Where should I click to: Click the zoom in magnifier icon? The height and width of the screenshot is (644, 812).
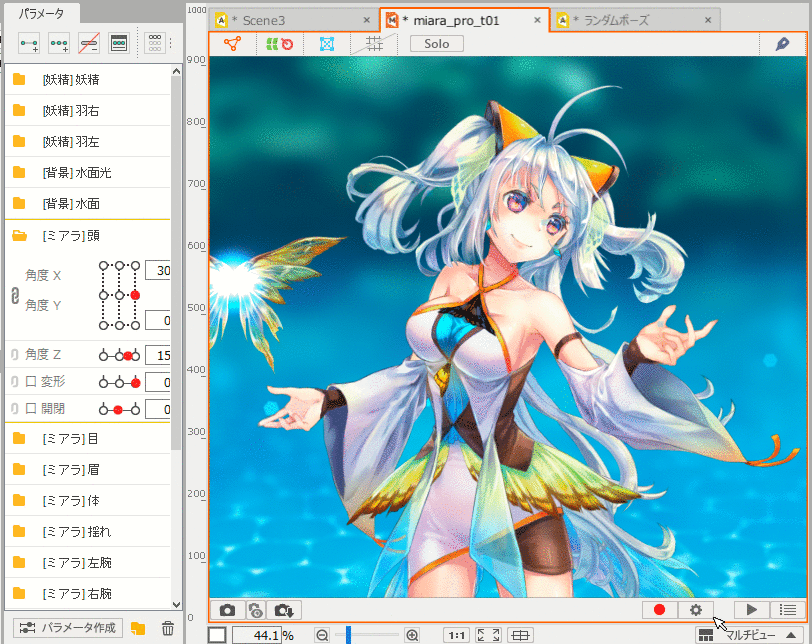pyautogui.click(x=412, y=635)
